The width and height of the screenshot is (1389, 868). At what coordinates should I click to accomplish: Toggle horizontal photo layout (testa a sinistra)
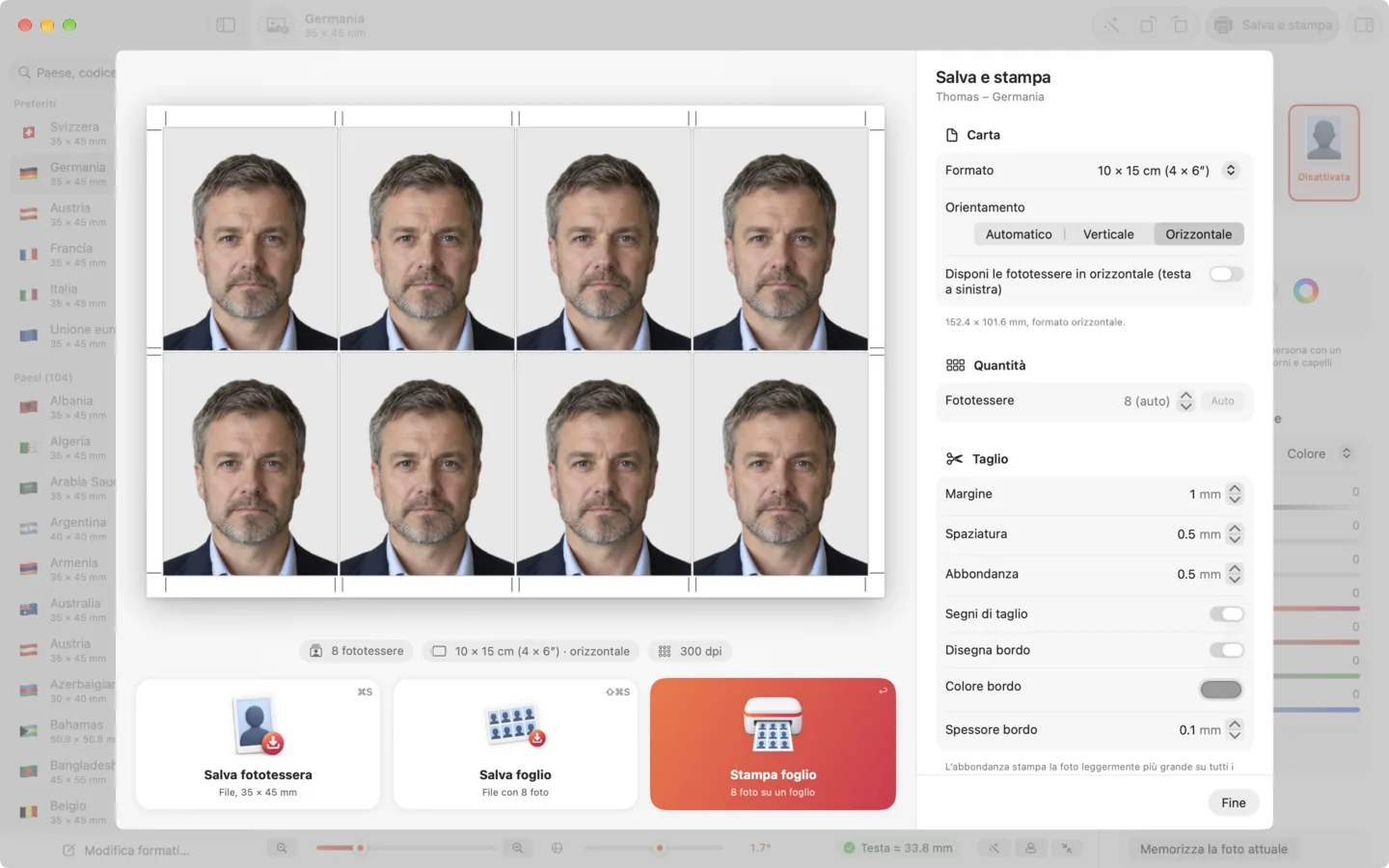pyautogui.click(x=1227, y=274)
